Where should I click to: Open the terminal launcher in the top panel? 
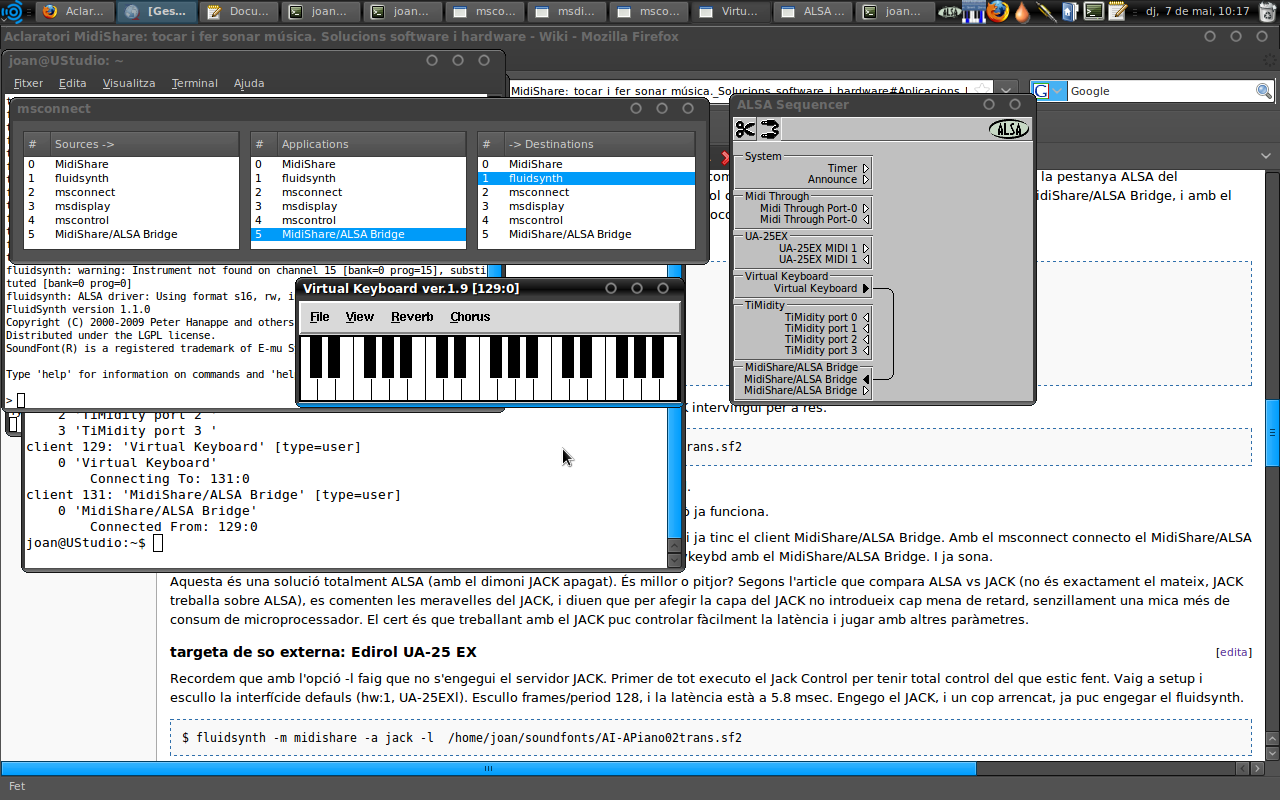pyautogui.click(x=1094, y=12)
